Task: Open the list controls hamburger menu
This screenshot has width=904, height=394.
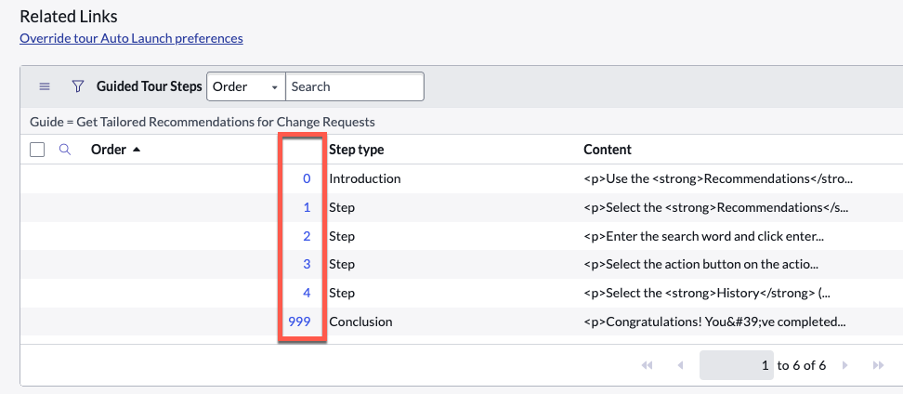Action: click(x=44, y=87)
